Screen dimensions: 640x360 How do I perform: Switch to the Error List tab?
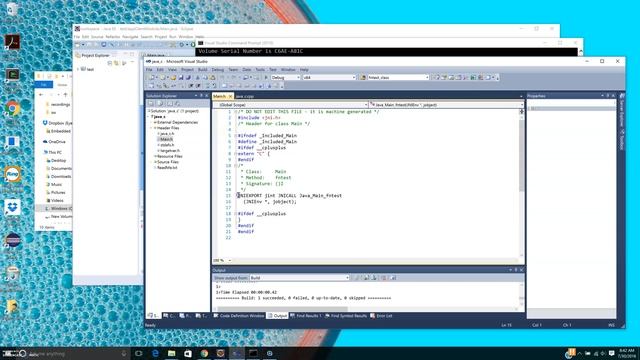(x=381, y=316)
